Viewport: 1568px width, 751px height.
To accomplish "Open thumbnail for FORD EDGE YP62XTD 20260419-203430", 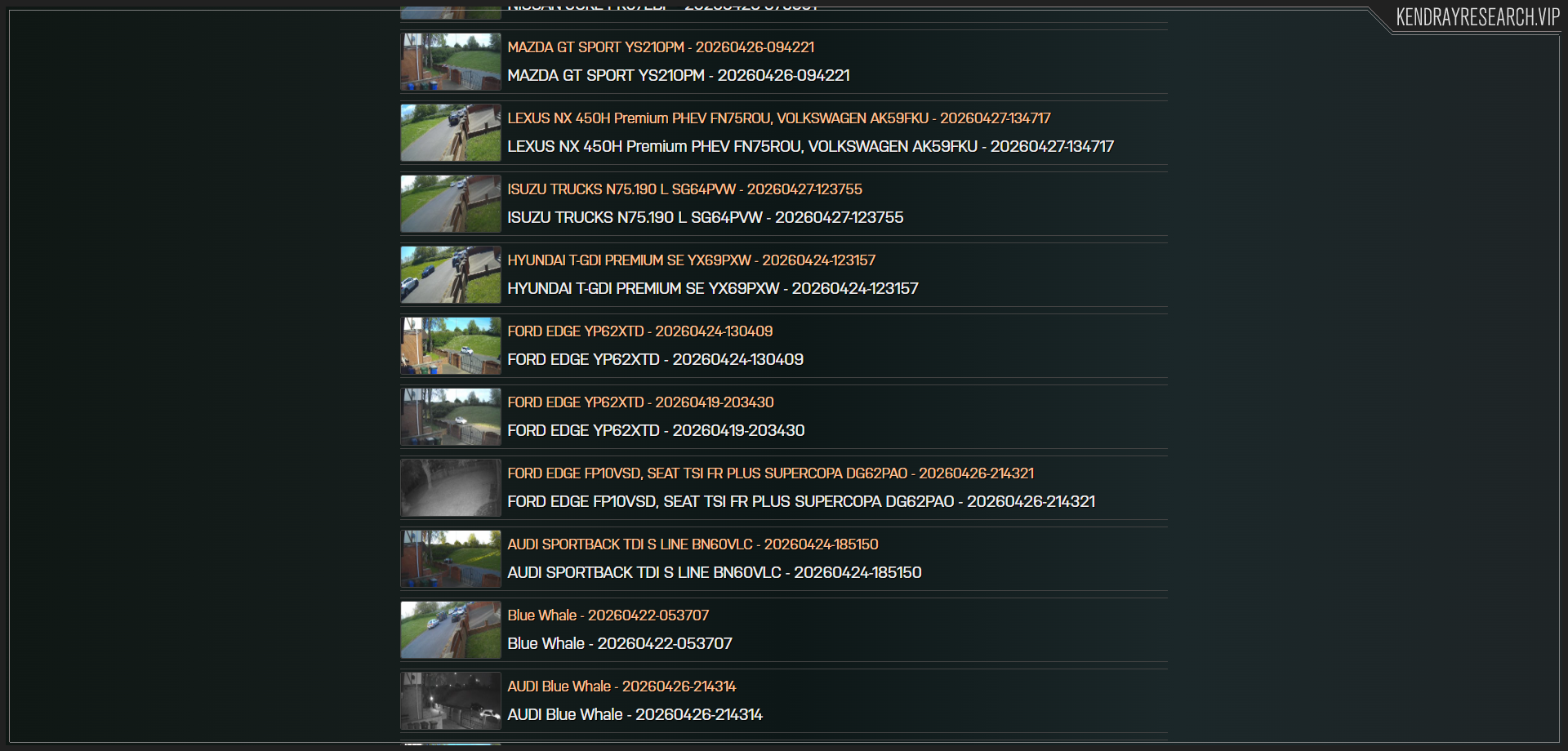I will (x=451, y=416).
